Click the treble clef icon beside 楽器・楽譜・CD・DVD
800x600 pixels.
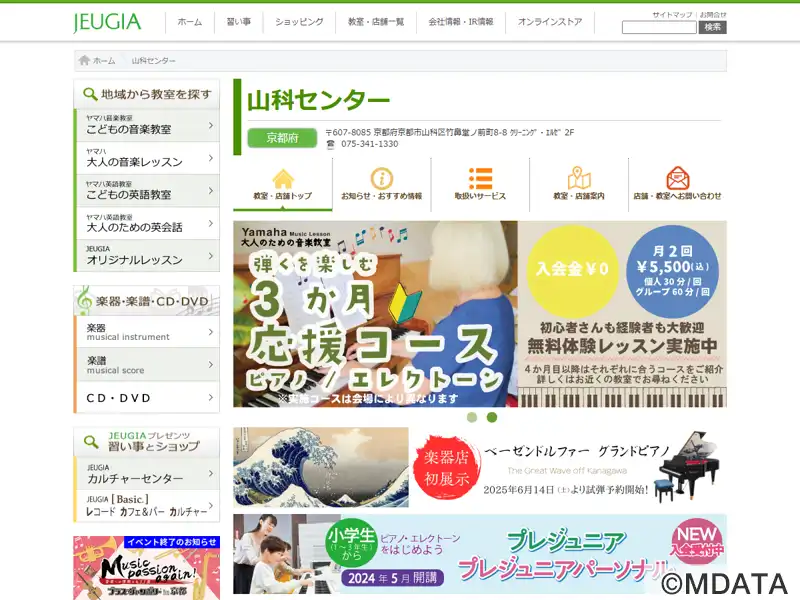point(84,300)
